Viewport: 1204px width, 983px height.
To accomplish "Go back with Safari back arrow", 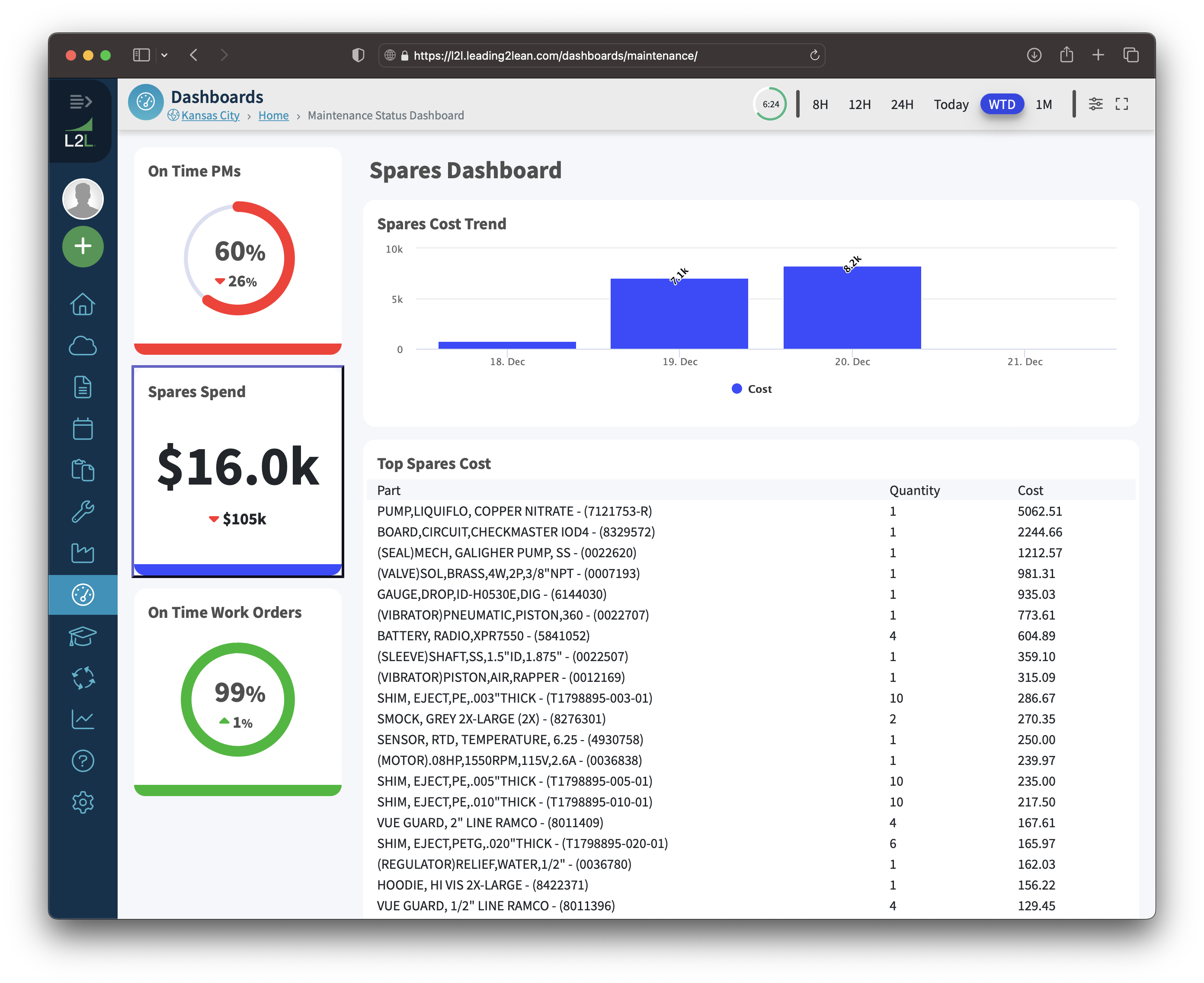I will pos(194,55).
